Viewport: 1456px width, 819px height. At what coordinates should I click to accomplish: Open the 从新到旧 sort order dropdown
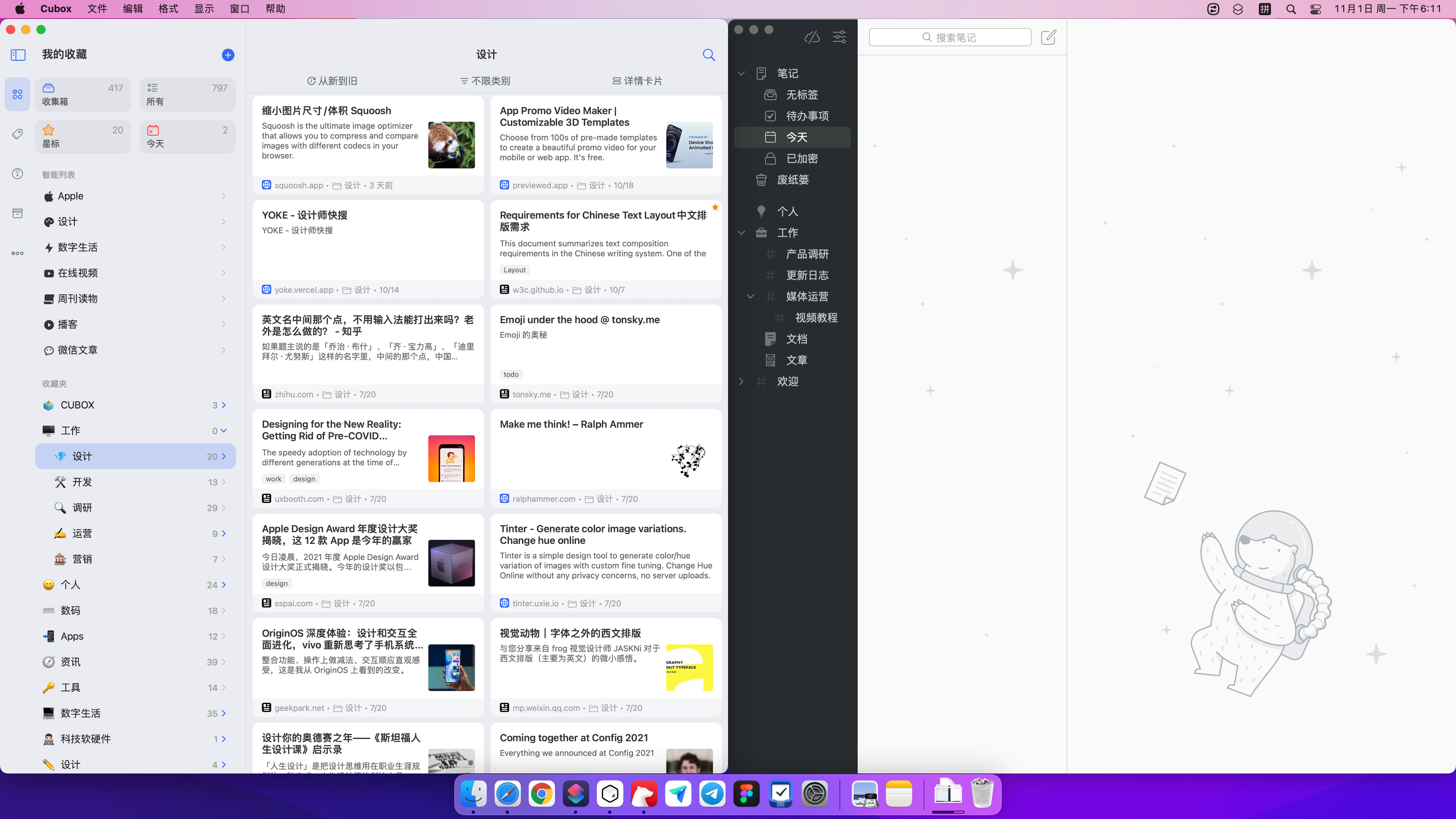click(333, 81)
